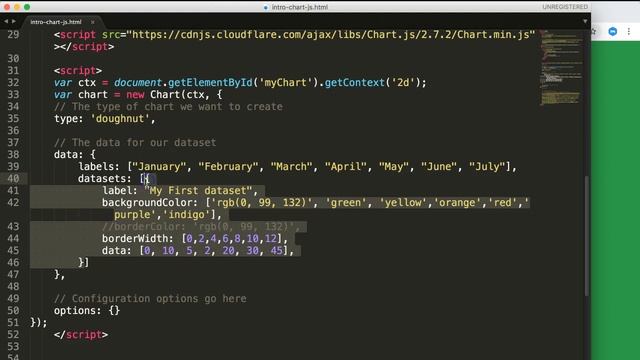The image size is (640, 360).
Task: Click the datasets property name
Action: 102,179
